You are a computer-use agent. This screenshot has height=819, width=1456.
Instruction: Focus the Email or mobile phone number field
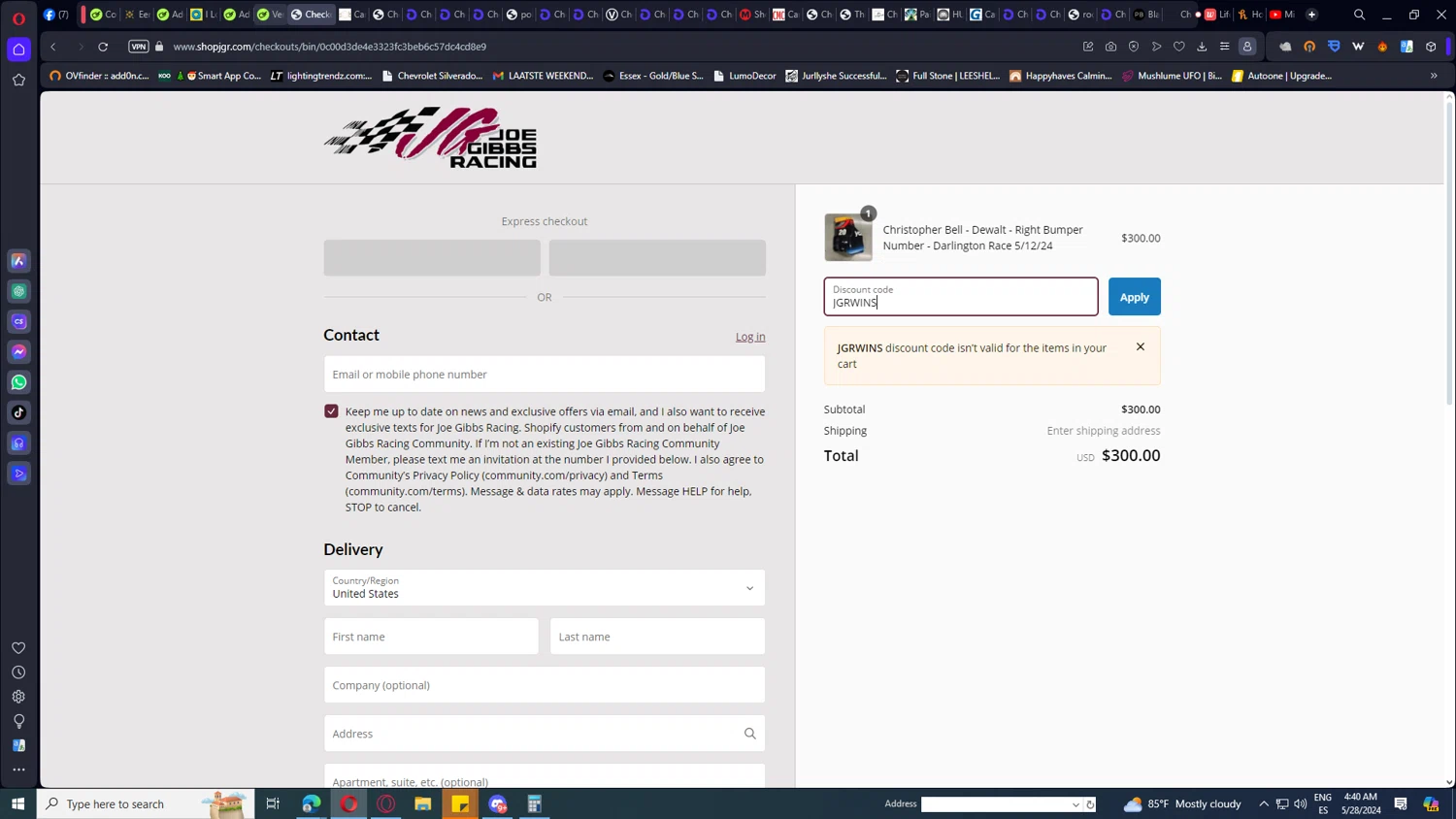point(545,375)
